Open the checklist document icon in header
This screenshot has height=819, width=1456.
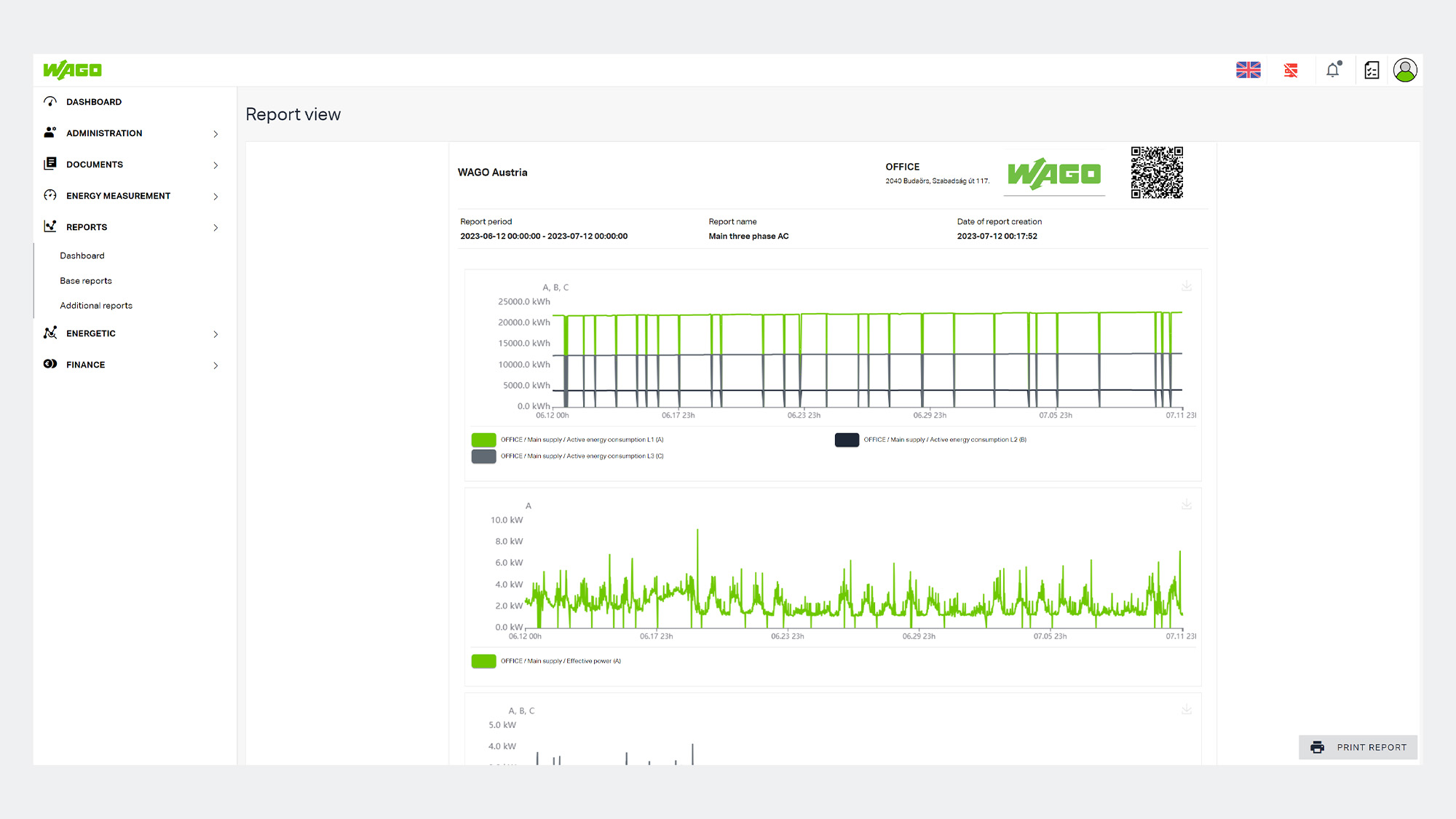(1372, 70)
